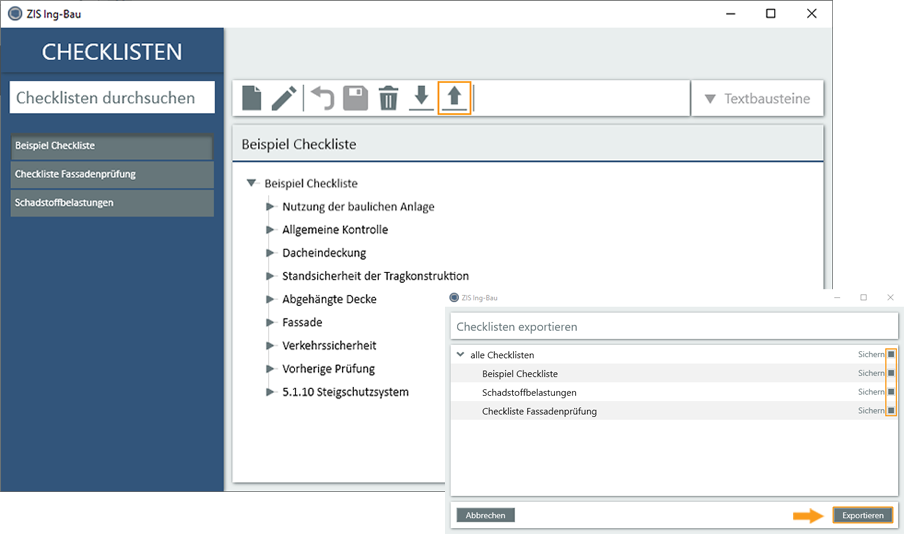The height and width of the screenshot is (534, 904).
Task: Click the undo arrow icon
Action: click(322, 98)
